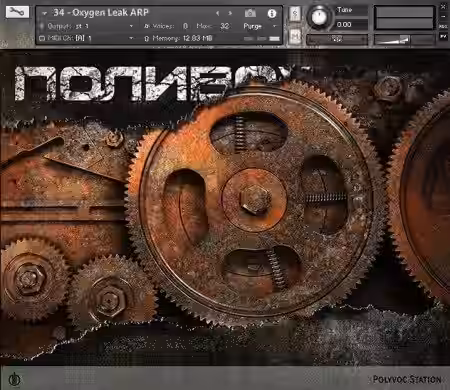
Task: Adjust the pan slider below Tune knob
Action: pyautogui.click(x=337, y=39)
